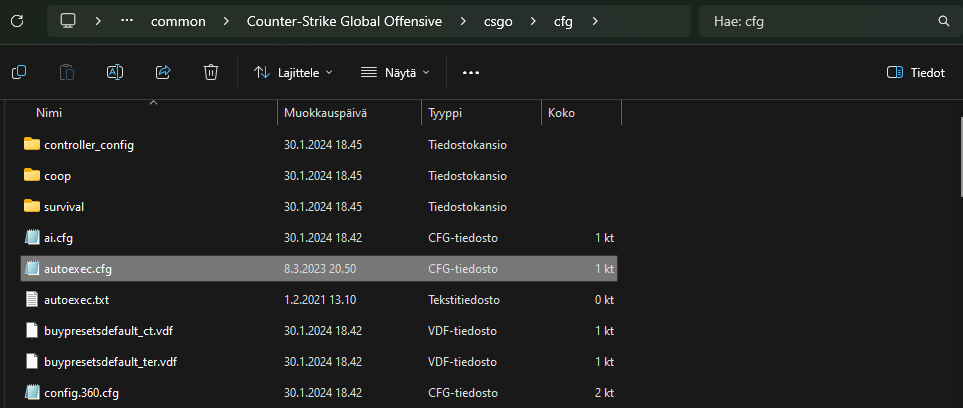This screenshot has height=408, width=963.
Task: Rename the selected file
Action: (x=115, y=73)
